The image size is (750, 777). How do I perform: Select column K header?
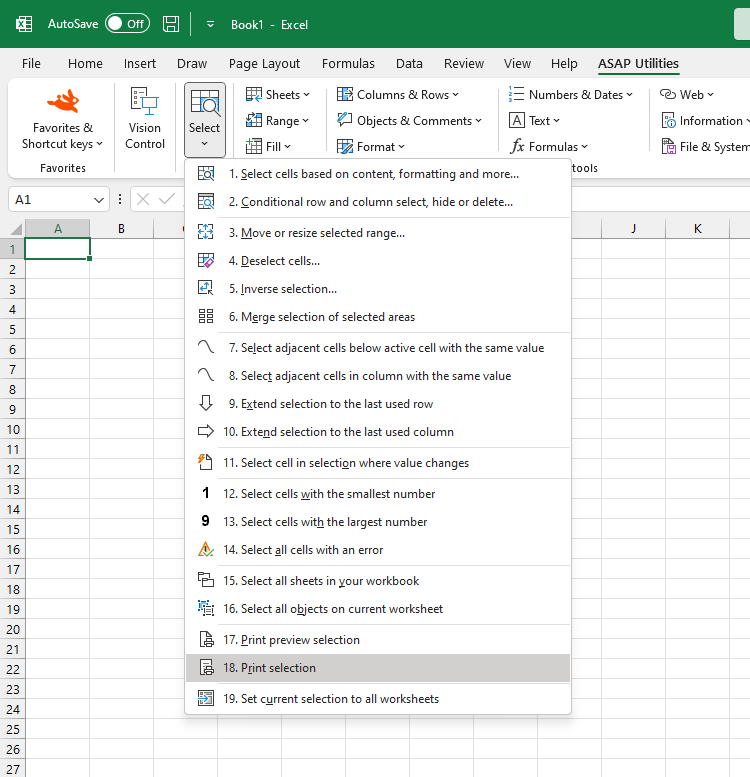pyautogui.click(x=697, y=229)
